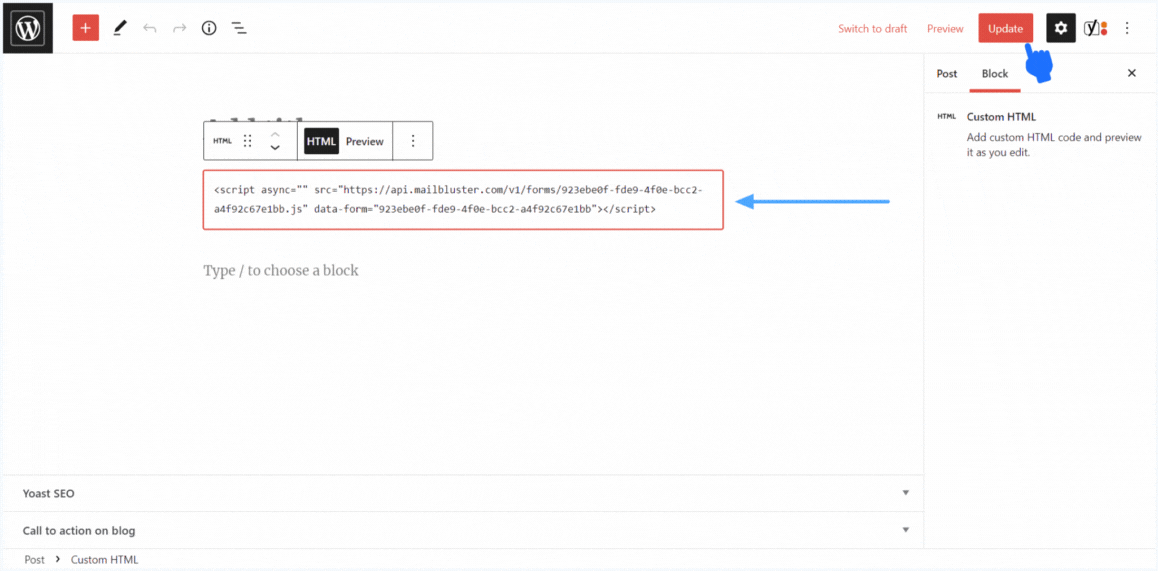Close the settings sidebar panel
This screenshot has width=1158, height=571.
pos(1132,73)
